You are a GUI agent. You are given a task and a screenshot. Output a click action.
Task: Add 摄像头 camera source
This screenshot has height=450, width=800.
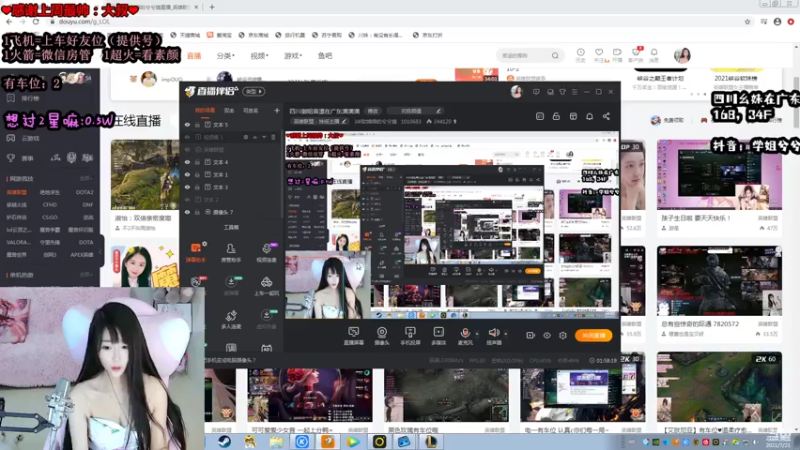[382, 336]
